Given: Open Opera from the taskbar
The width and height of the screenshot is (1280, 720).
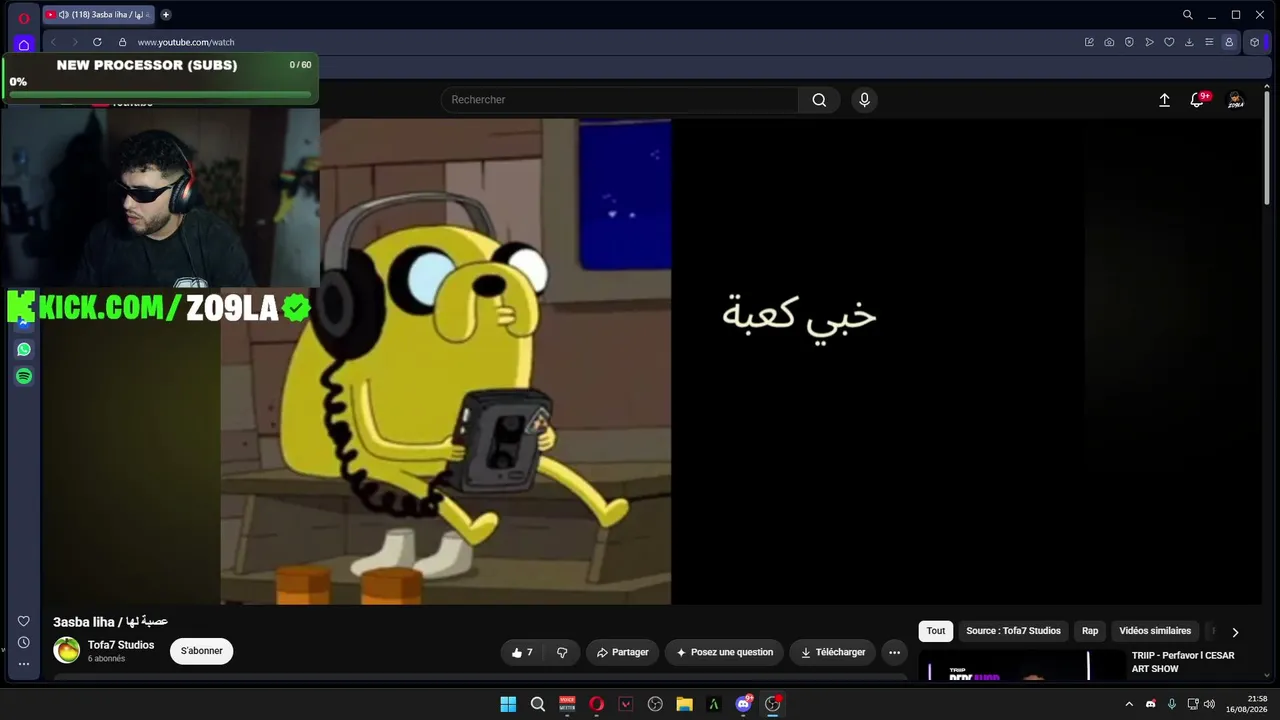Looking at the screenshot, I should tap(597, 704).
